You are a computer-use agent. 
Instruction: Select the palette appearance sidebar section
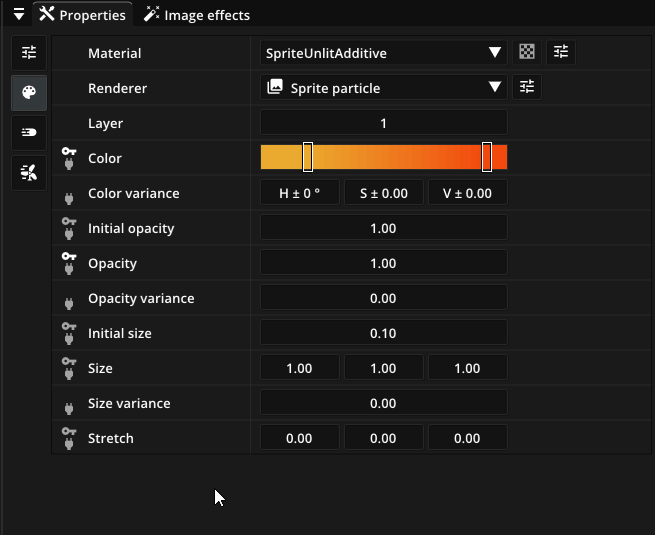click(x=29, y=92)
